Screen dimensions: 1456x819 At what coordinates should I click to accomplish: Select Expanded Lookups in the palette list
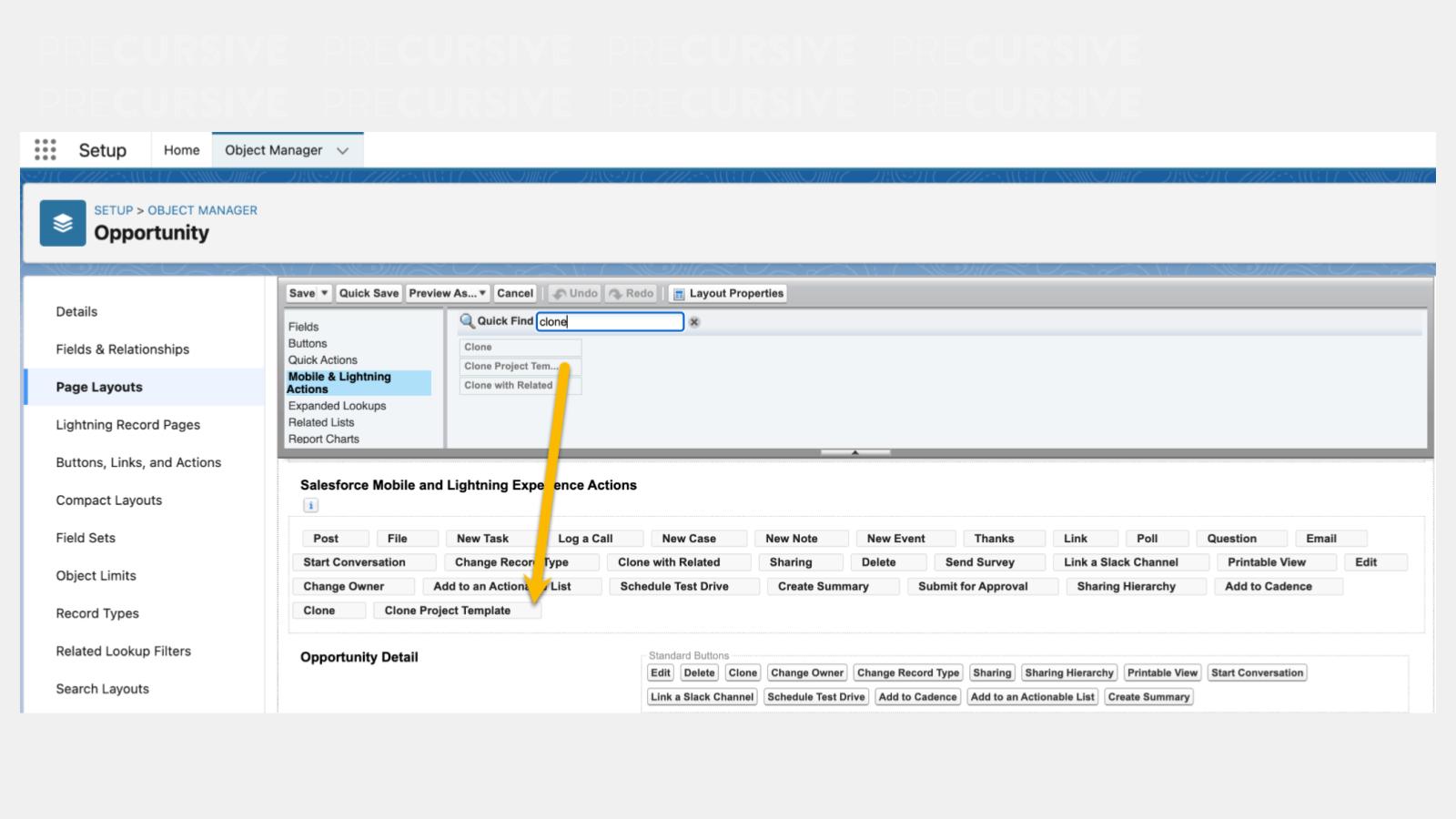(338, 406)
